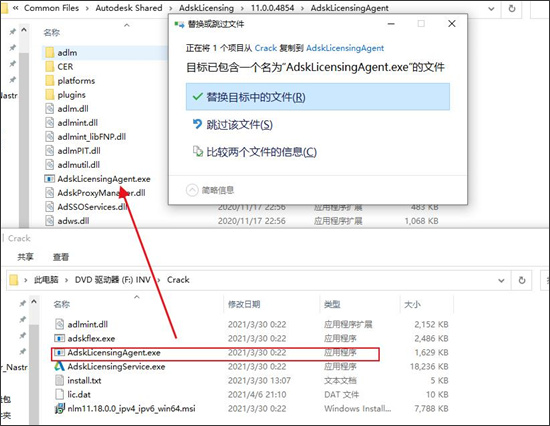Select install.txt file icon

(60, 380)
